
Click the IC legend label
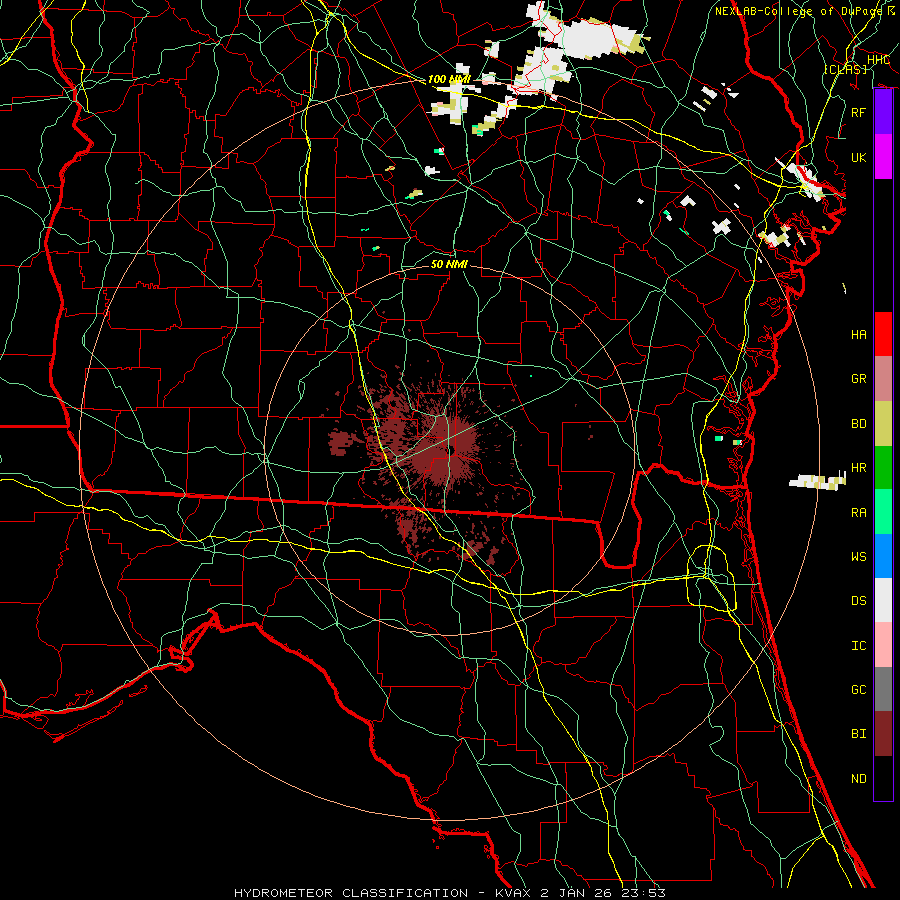click(x=858, y=645)
